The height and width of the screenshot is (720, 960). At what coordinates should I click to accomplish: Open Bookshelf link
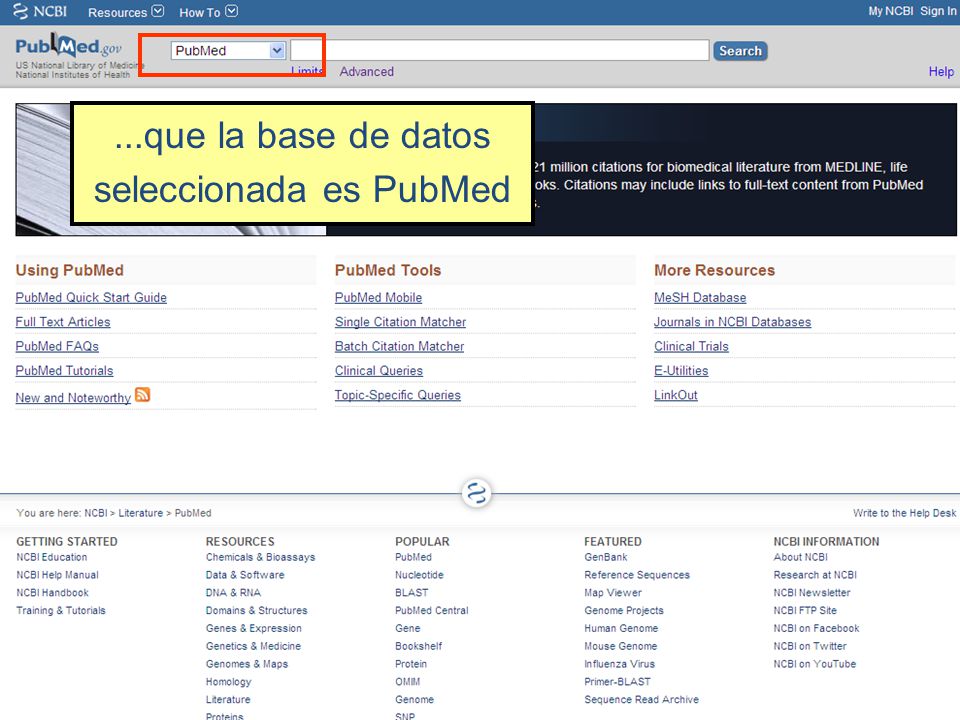click(x=419, y=646)
